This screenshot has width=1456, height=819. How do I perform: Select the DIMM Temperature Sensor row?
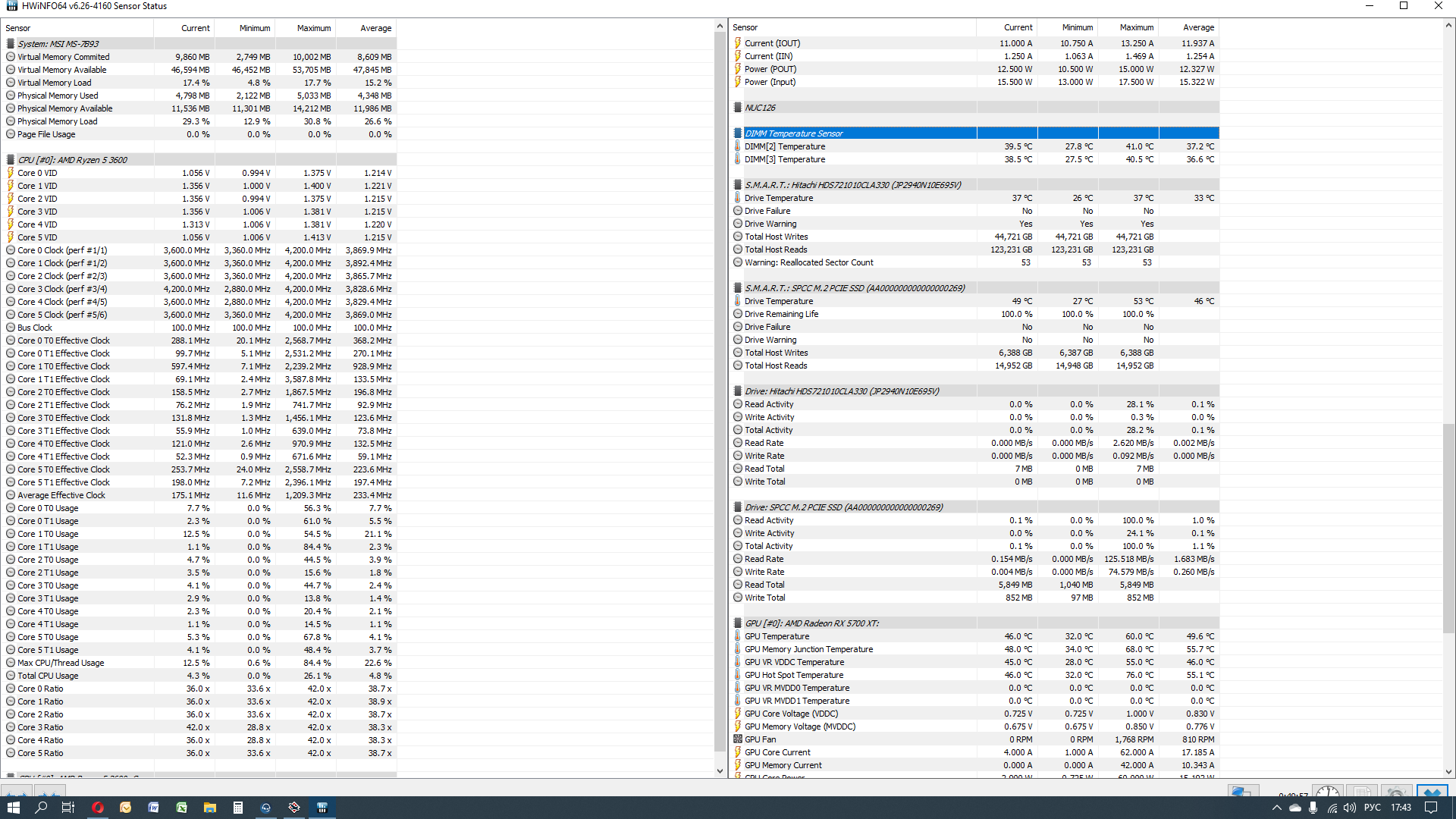click(x=793, y=133)
